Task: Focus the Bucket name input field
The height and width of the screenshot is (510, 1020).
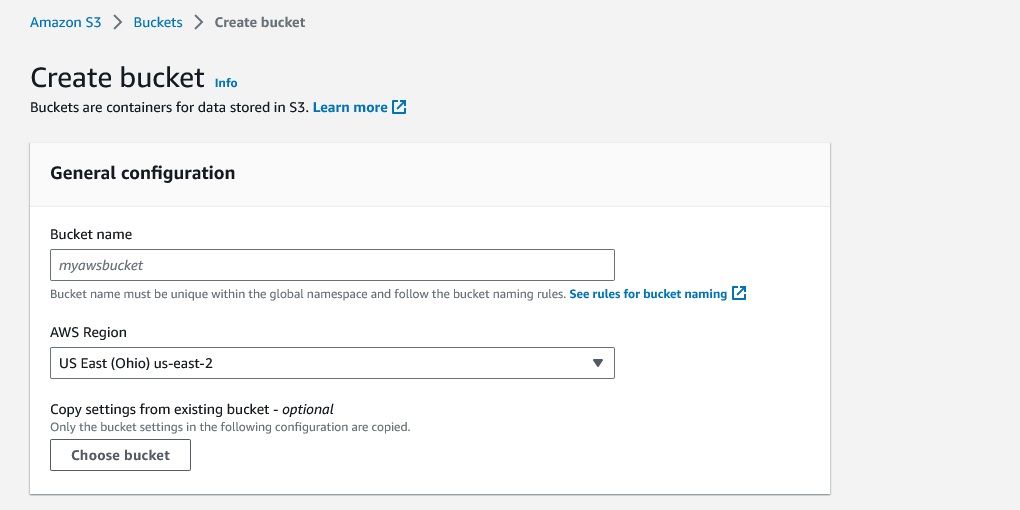Action: coord(332,265)
